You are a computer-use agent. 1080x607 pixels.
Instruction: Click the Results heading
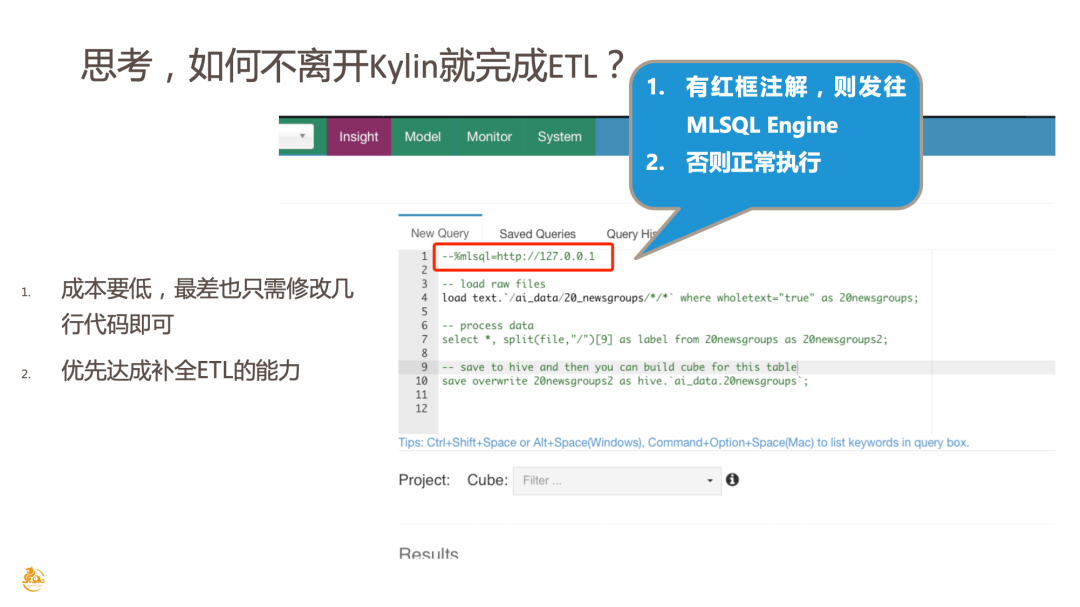click(x=428, y=553)
